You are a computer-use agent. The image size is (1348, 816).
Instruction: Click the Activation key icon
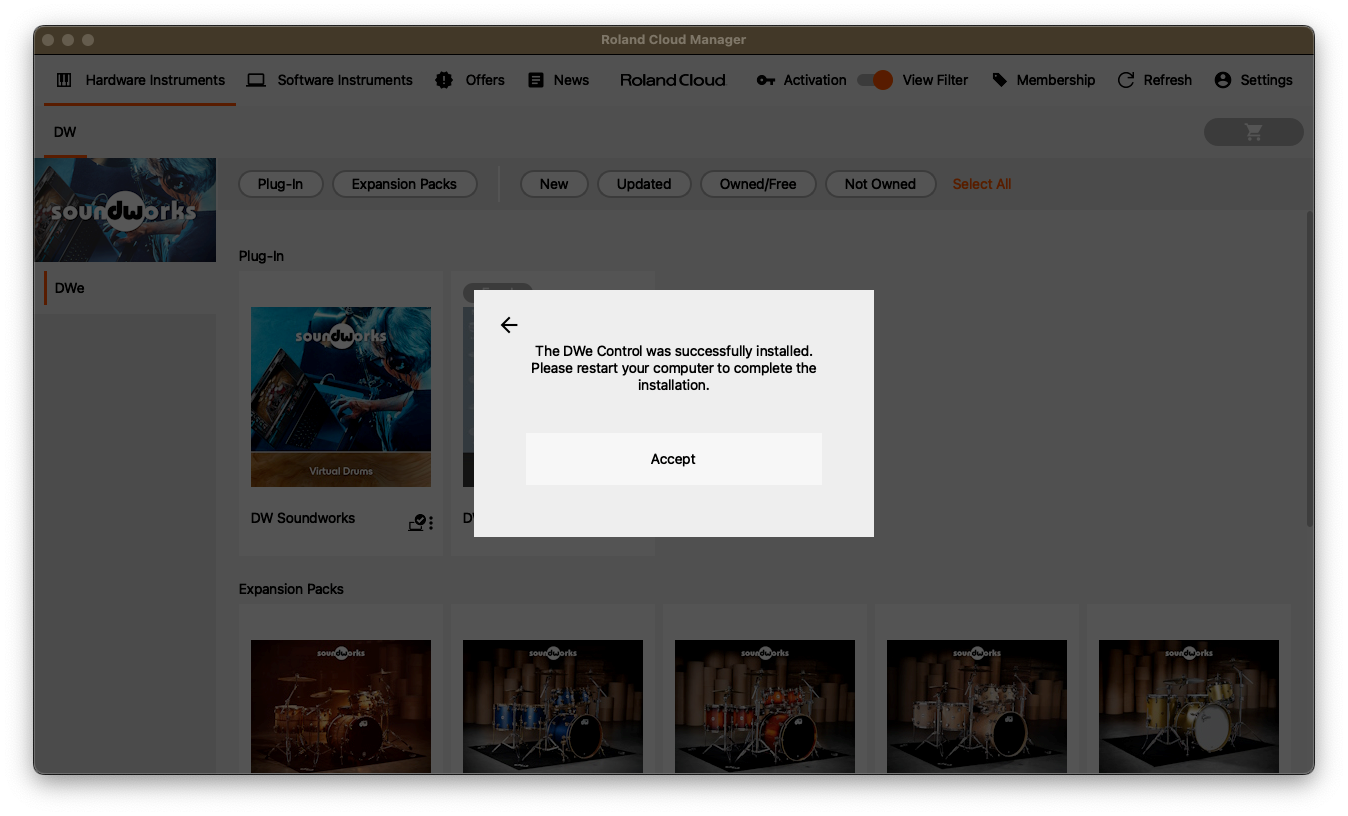coord(766,80)
